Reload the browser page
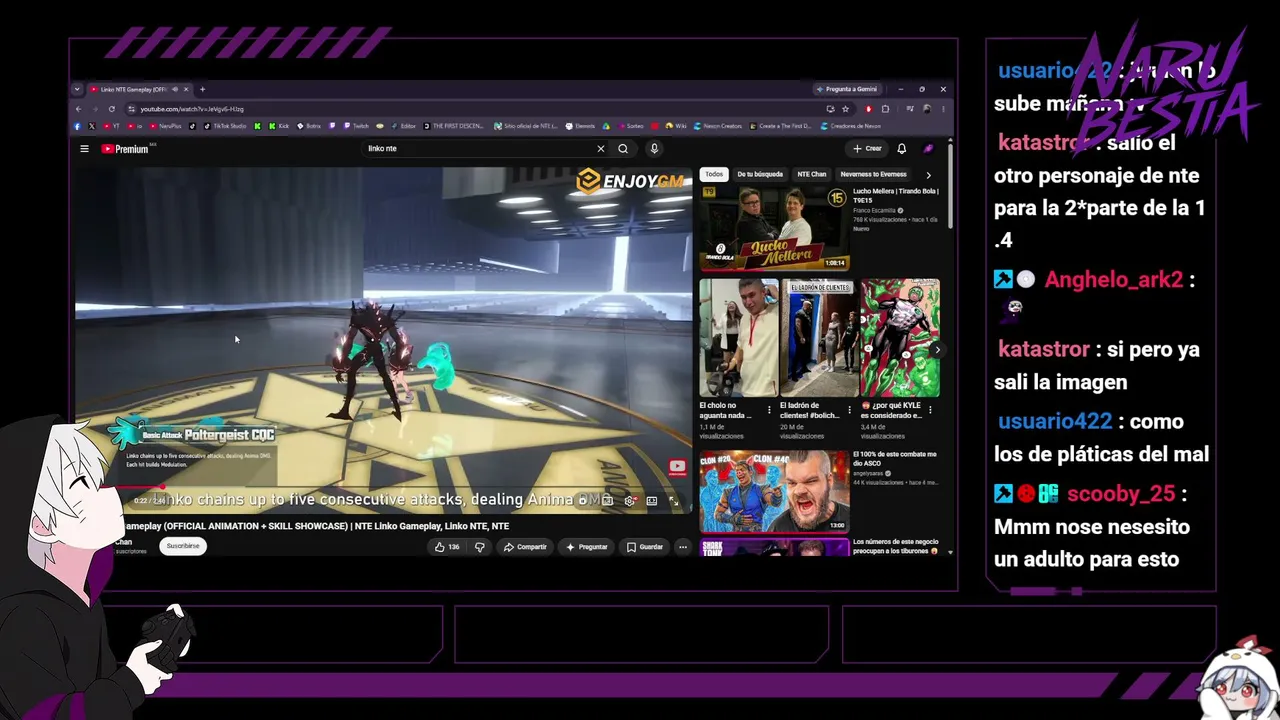The height and width of the screenshot is (720, 1280). click(x=111, y=108)
